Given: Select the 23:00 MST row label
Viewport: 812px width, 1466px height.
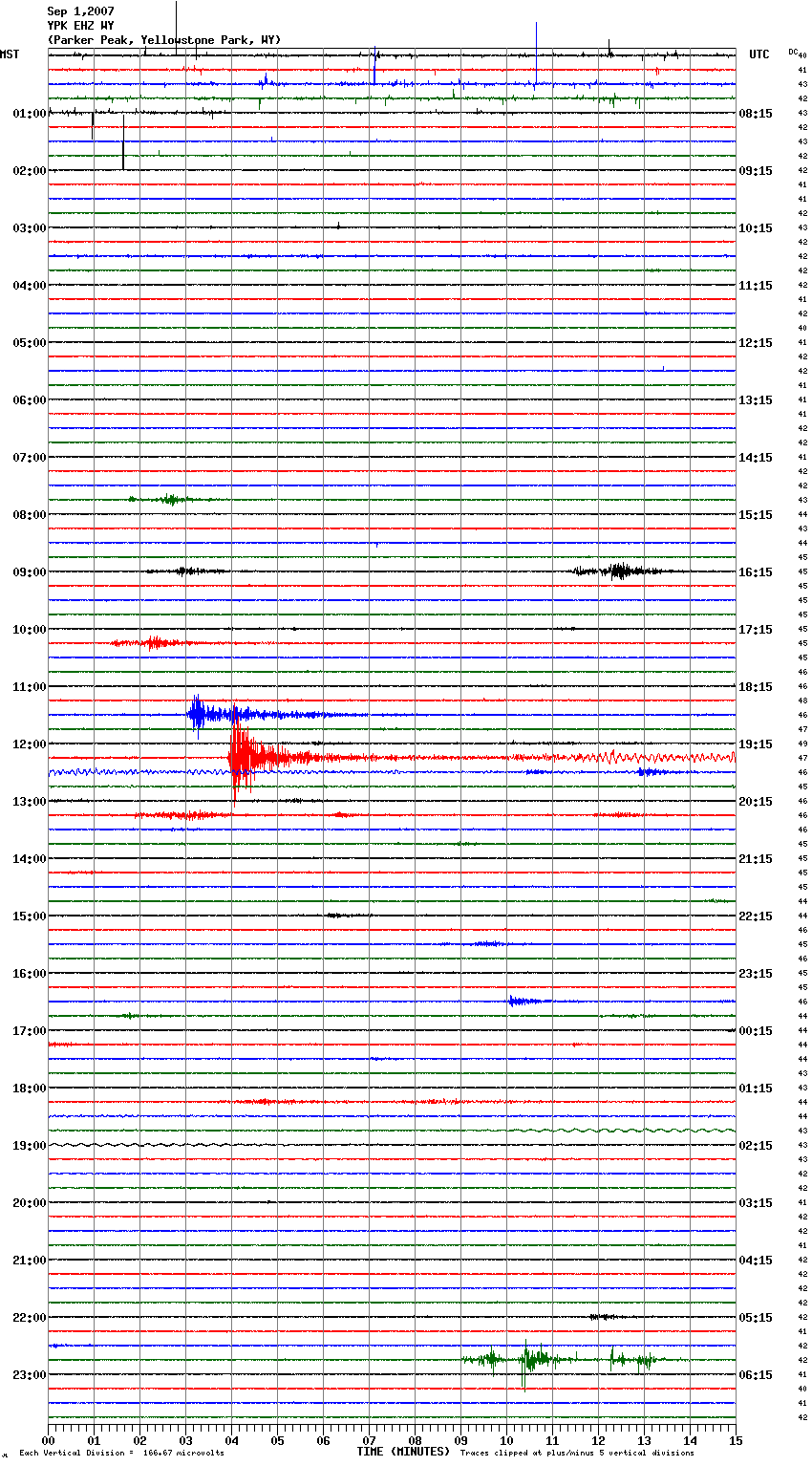Looking at the screenshot, I should pyautogui.click(x=30, y=1375).
